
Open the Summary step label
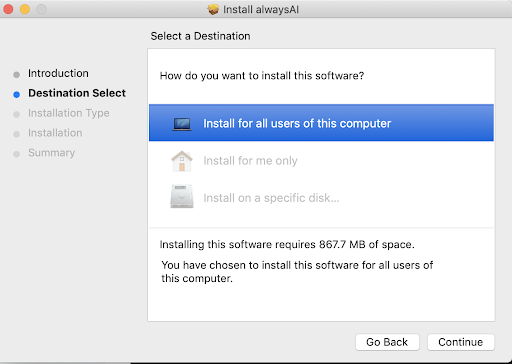click(x=51, y=153)
